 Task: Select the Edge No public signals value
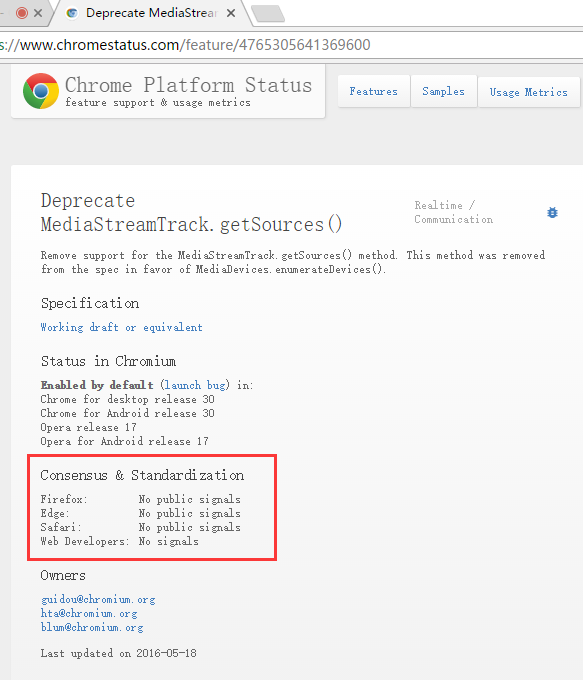point(190,513)
